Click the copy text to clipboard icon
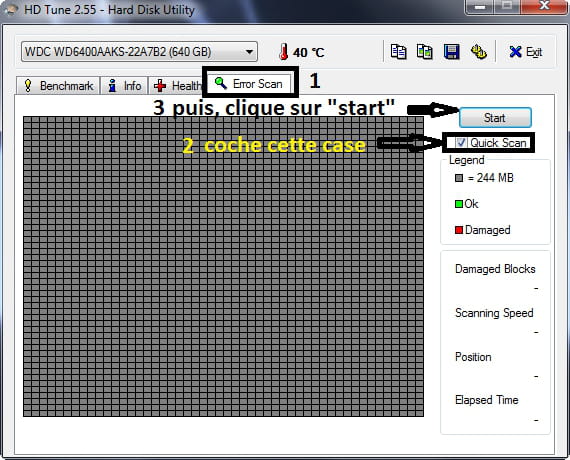 pyautogui.click(x=398, y=52)
